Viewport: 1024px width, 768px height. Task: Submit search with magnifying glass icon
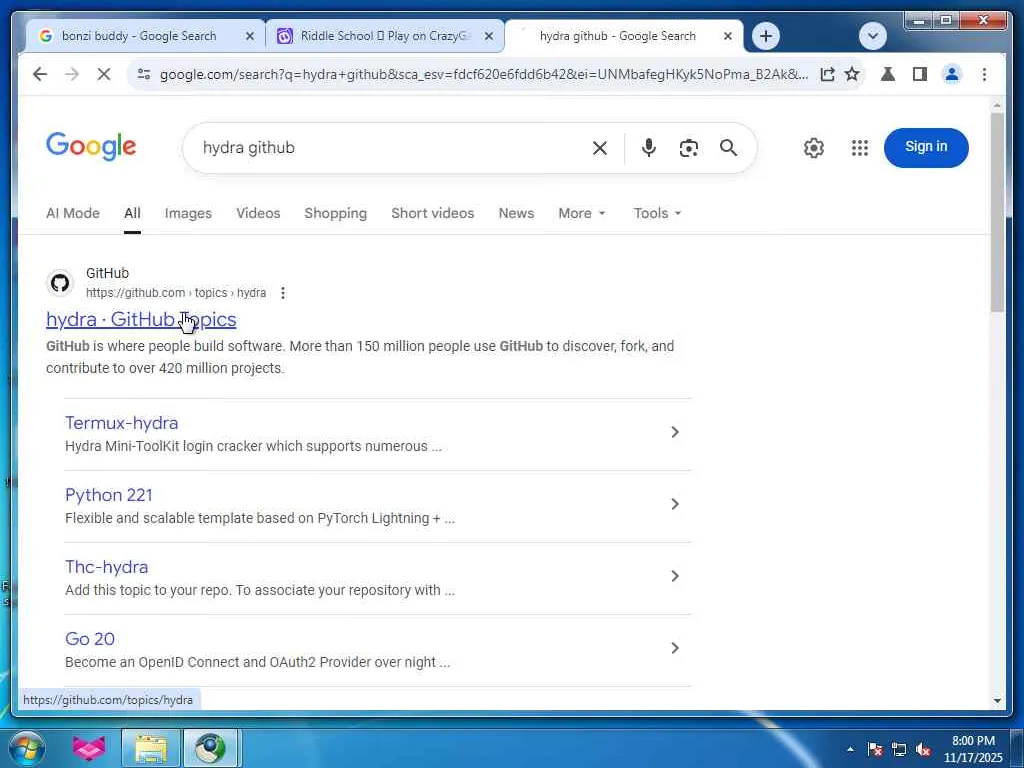click(x=728, y=148)
